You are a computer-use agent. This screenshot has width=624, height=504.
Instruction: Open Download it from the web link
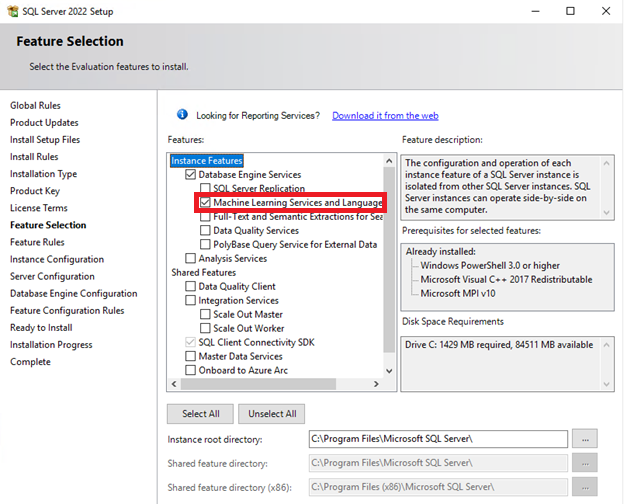pos(385,115)
